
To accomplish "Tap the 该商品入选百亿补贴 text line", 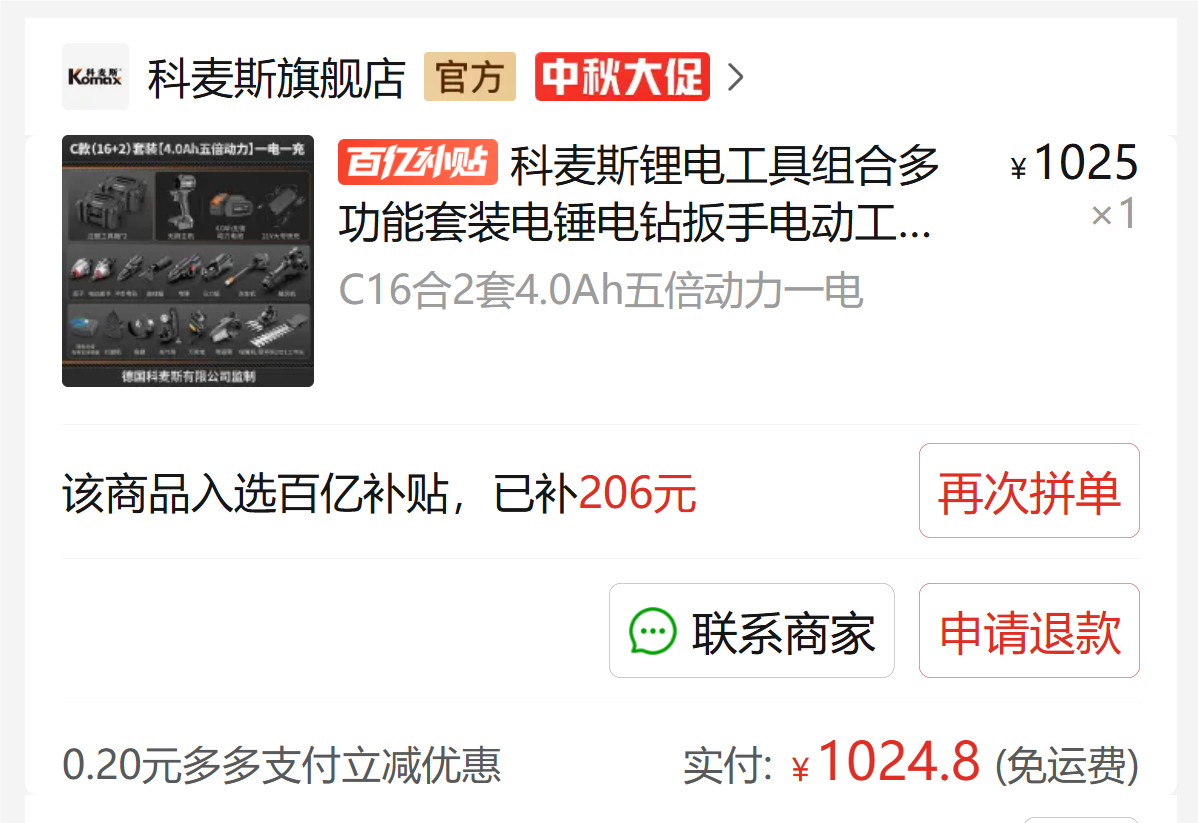I will click(379, 494).
